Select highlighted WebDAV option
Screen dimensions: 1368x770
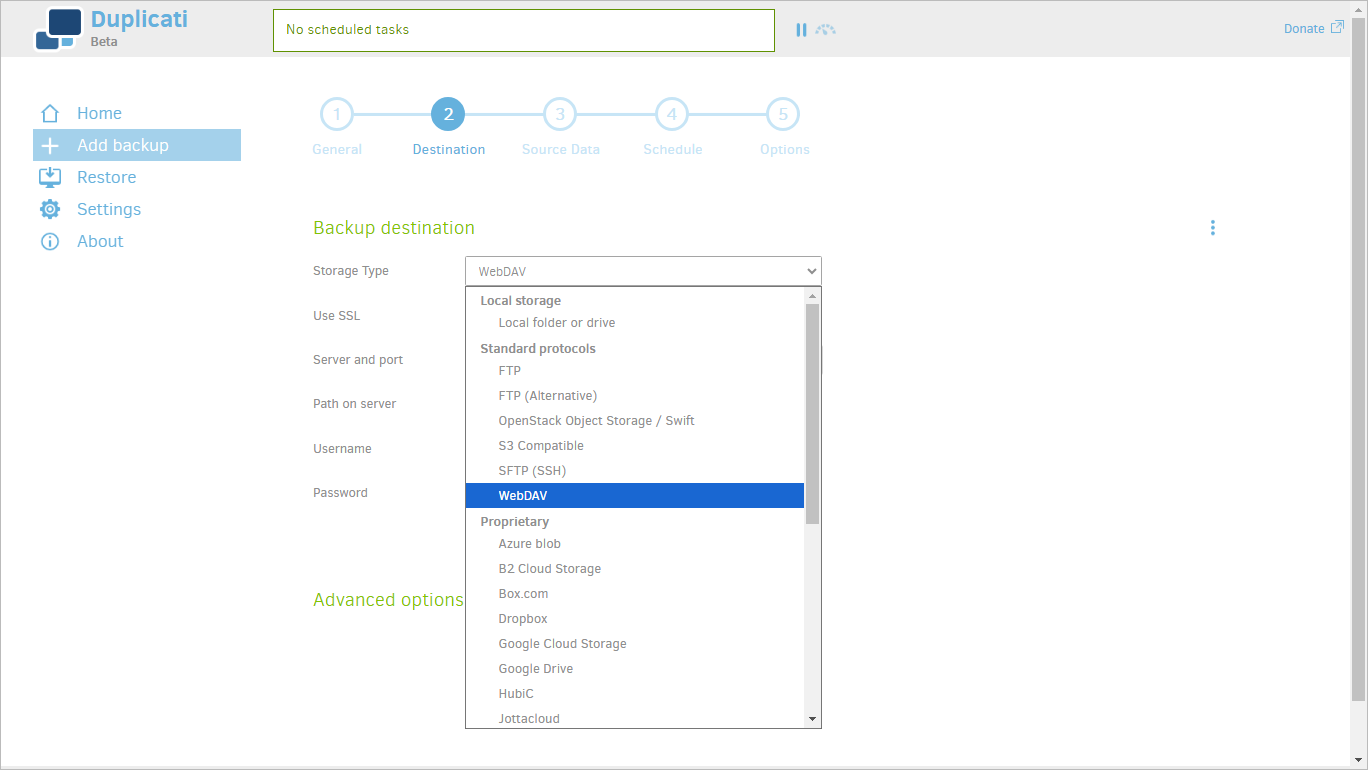coord(635,496)
